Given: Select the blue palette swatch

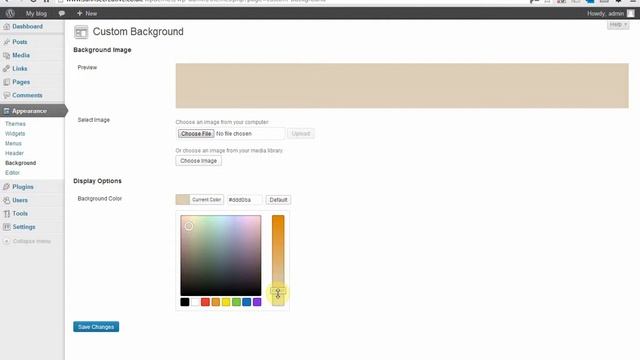Looking at the screenshot, I should click(x=247, y=302).
